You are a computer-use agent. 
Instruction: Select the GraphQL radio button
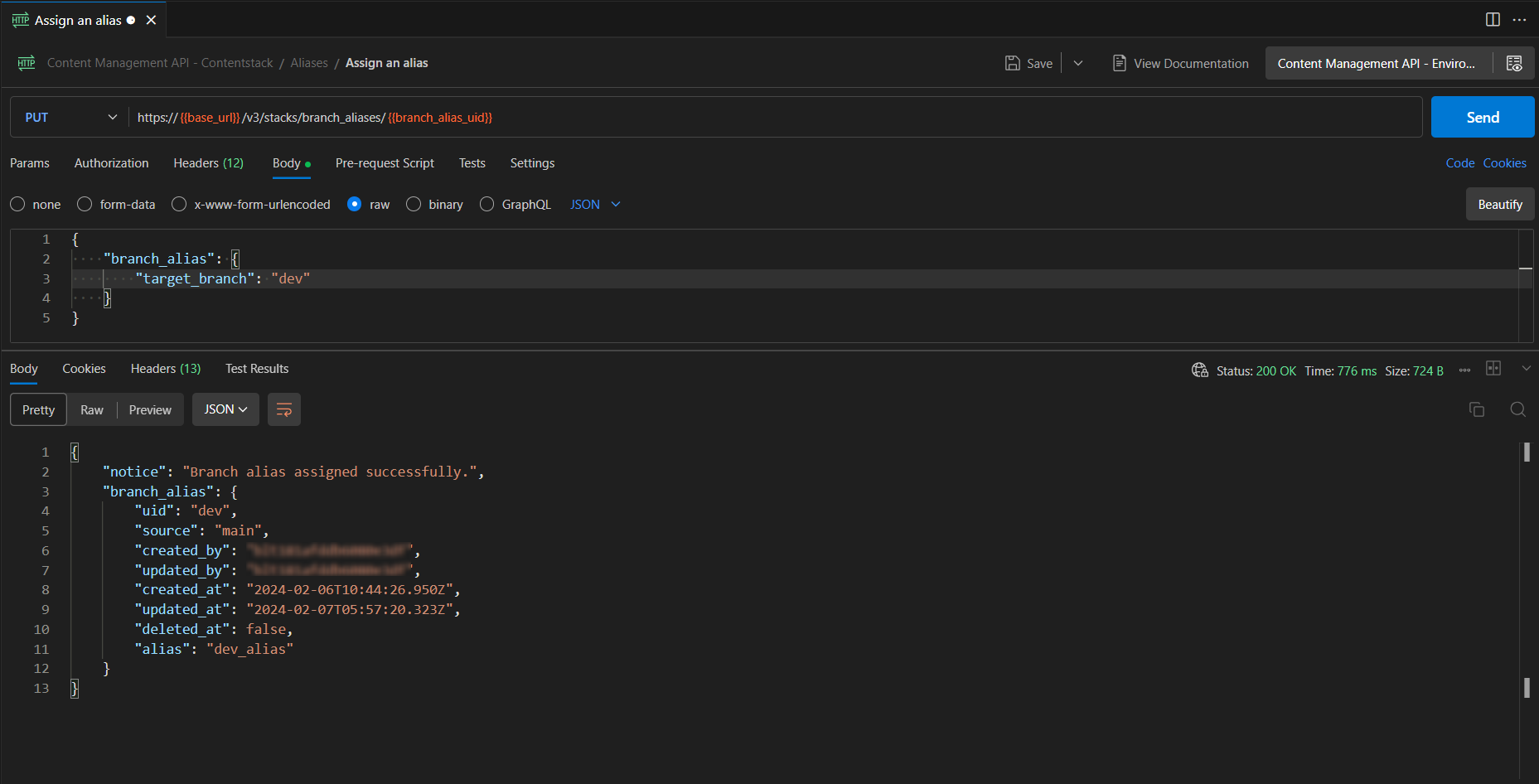point(487,204)
